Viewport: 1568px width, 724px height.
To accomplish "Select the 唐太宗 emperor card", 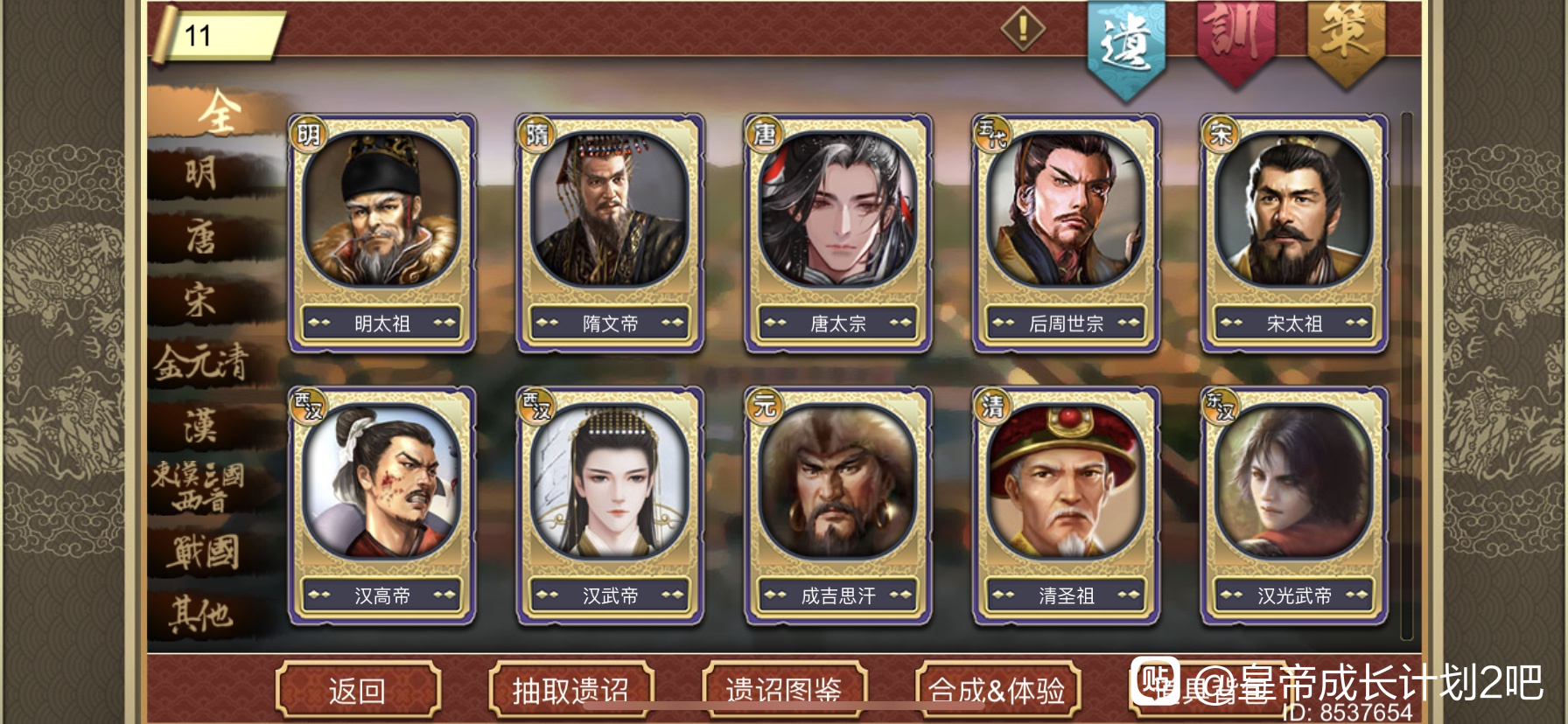I will click(838, 233).
